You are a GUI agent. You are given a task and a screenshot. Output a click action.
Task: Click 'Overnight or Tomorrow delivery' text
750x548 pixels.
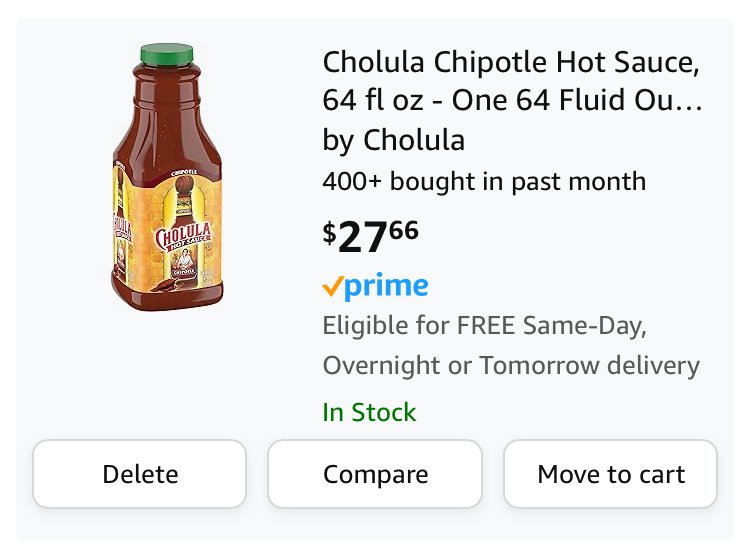(x=511, y=366)
